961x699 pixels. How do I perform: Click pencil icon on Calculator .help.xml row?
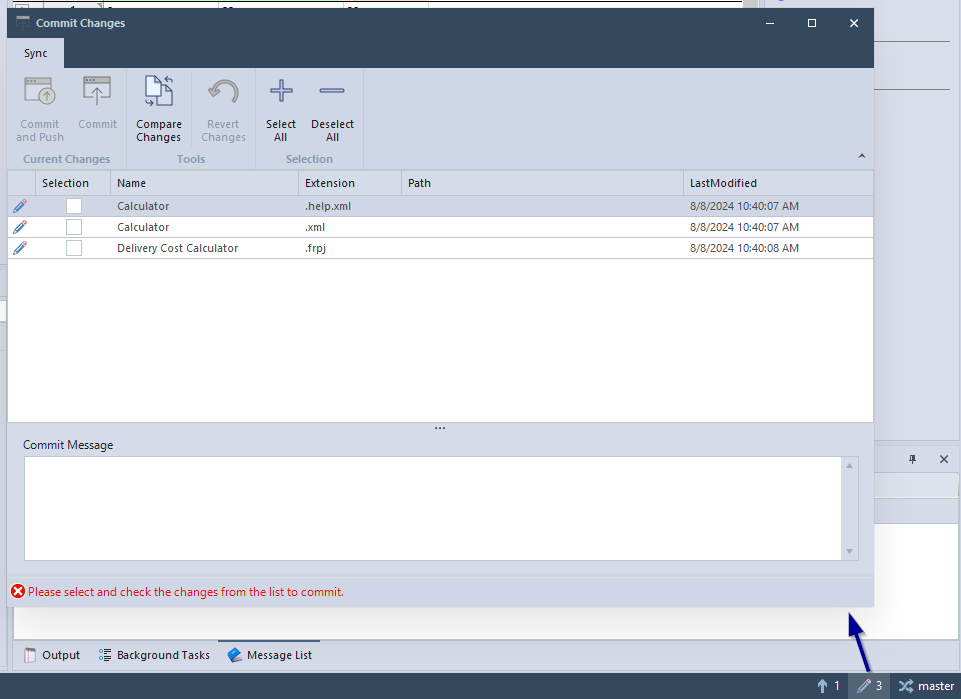point(20,206)
